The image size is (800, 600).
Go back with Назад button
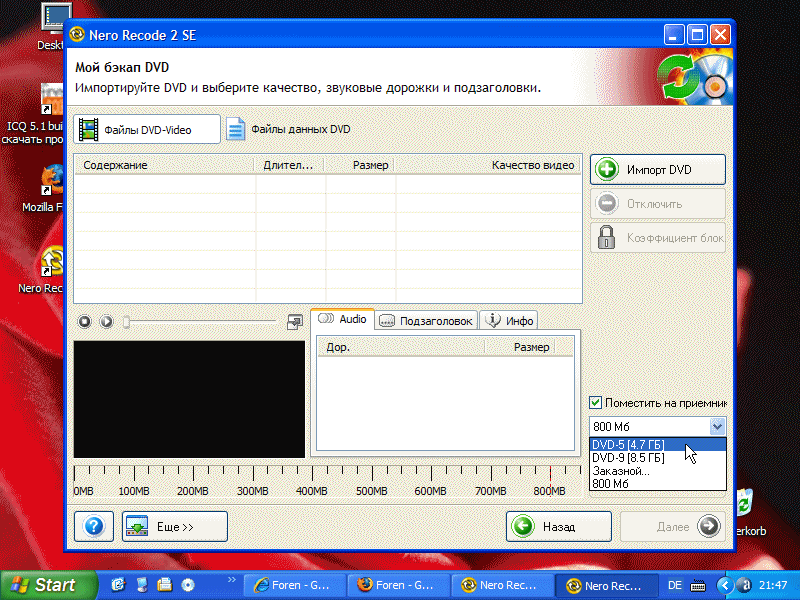(x=559, y=526)
